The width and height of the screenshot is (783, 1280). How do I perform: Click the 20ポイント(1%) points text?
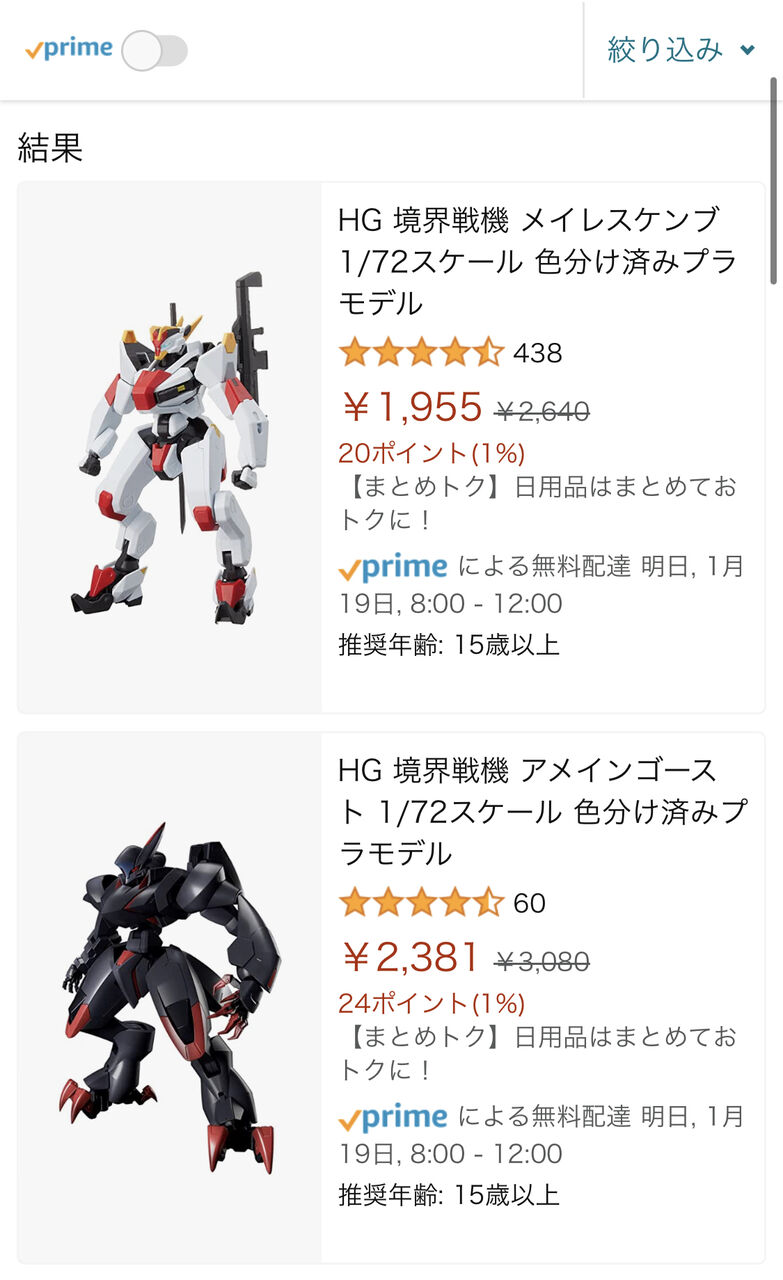point(432,453)
